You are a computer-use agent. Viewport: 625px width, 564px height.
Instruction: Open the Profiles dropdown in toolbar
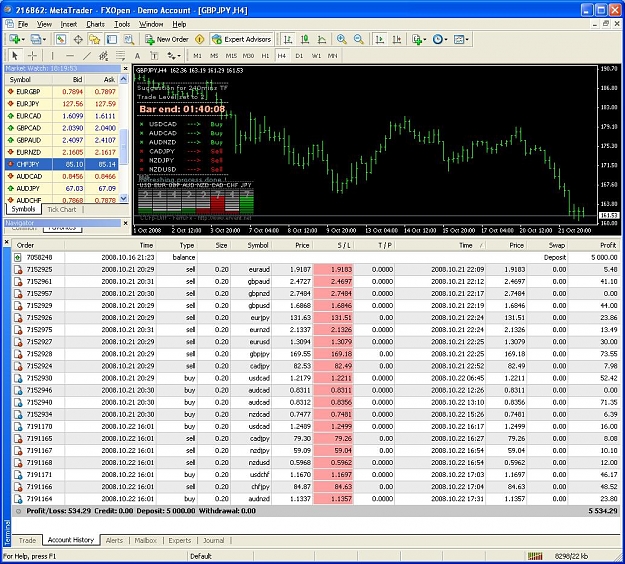point(38,39)
